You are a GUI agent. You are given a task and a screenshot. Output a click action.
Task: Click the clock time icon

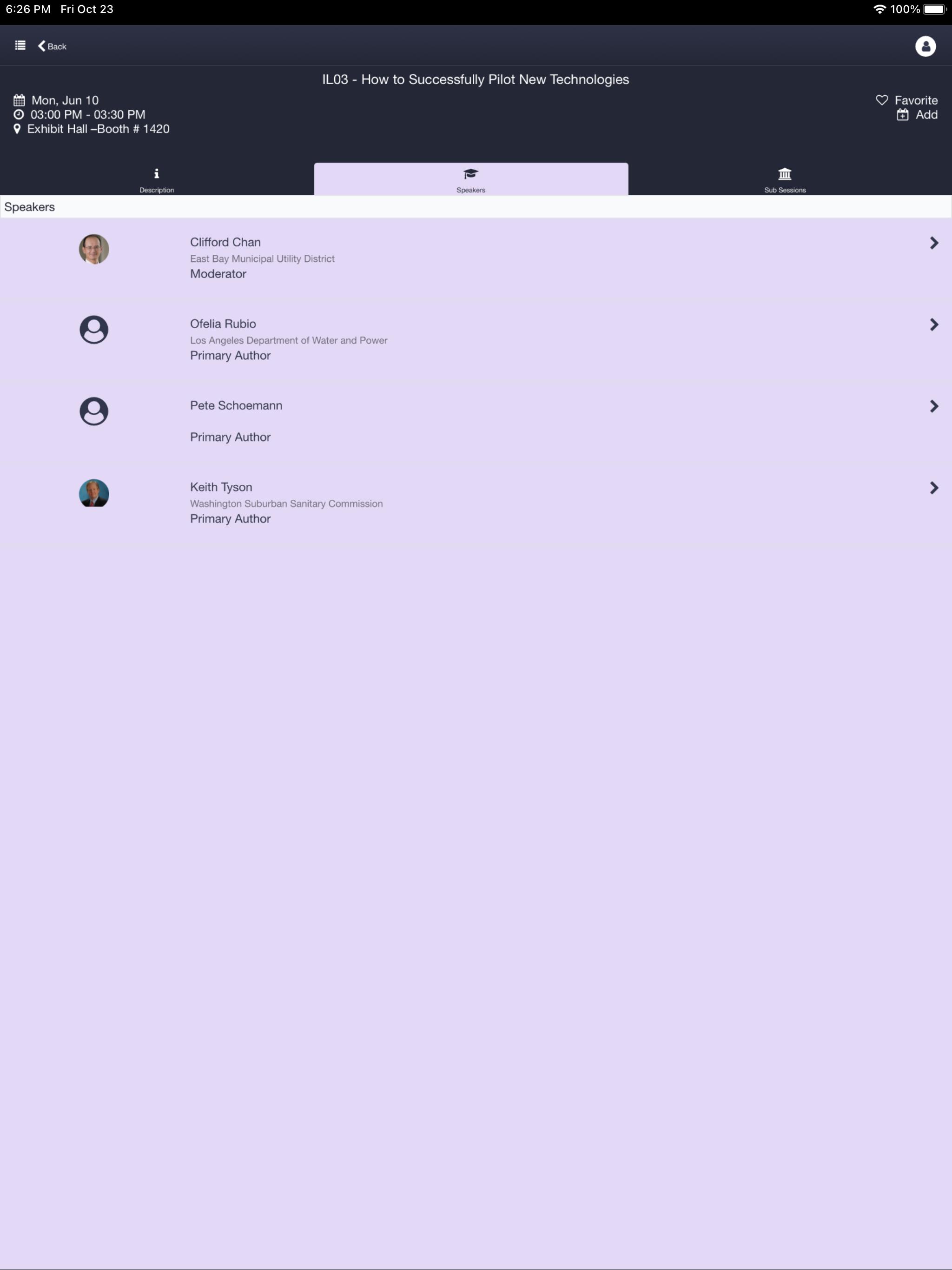click(x=19, y=114)
